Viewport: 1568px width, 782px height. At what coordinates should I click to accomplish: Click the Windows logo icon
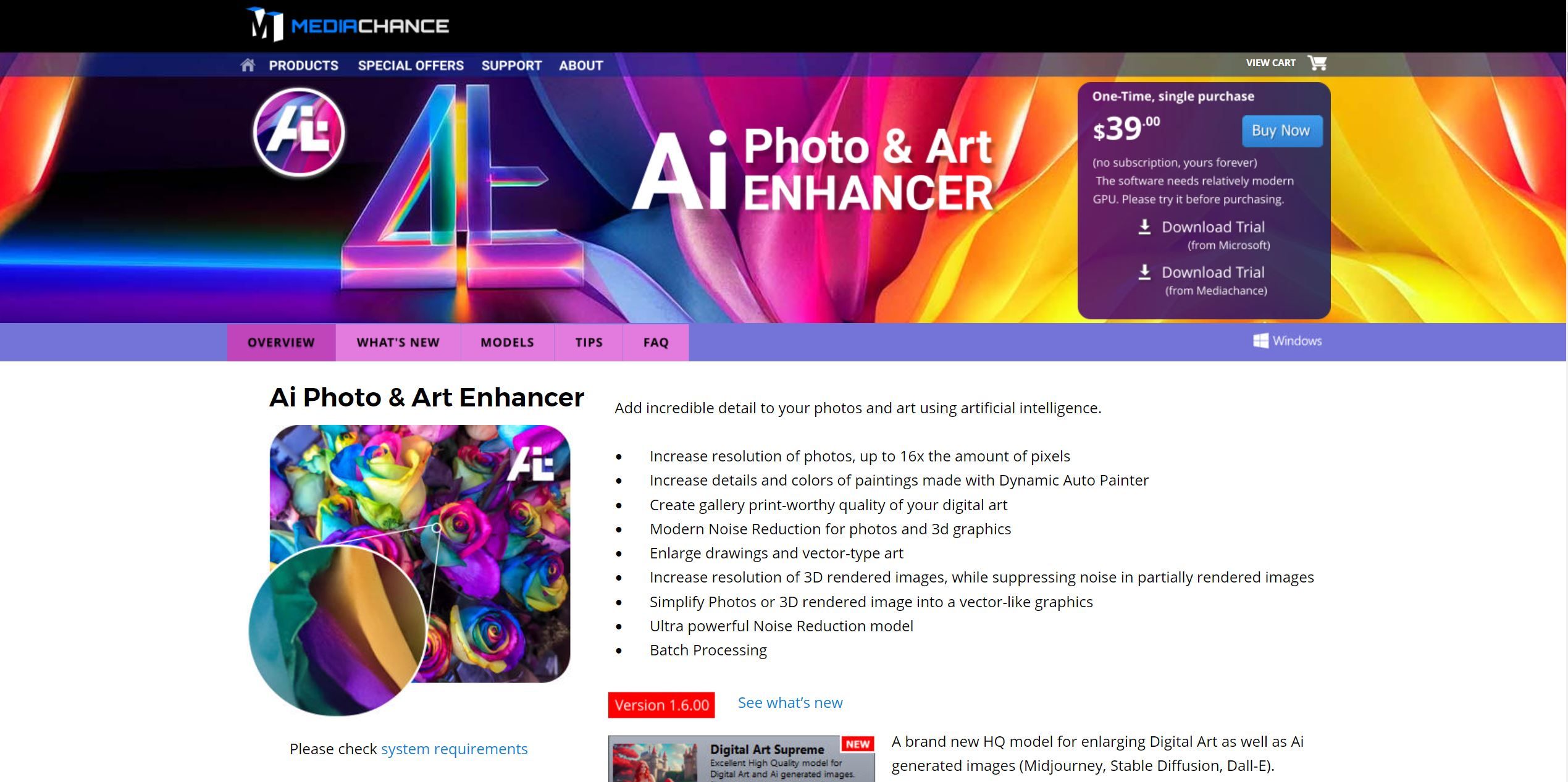1260,341
